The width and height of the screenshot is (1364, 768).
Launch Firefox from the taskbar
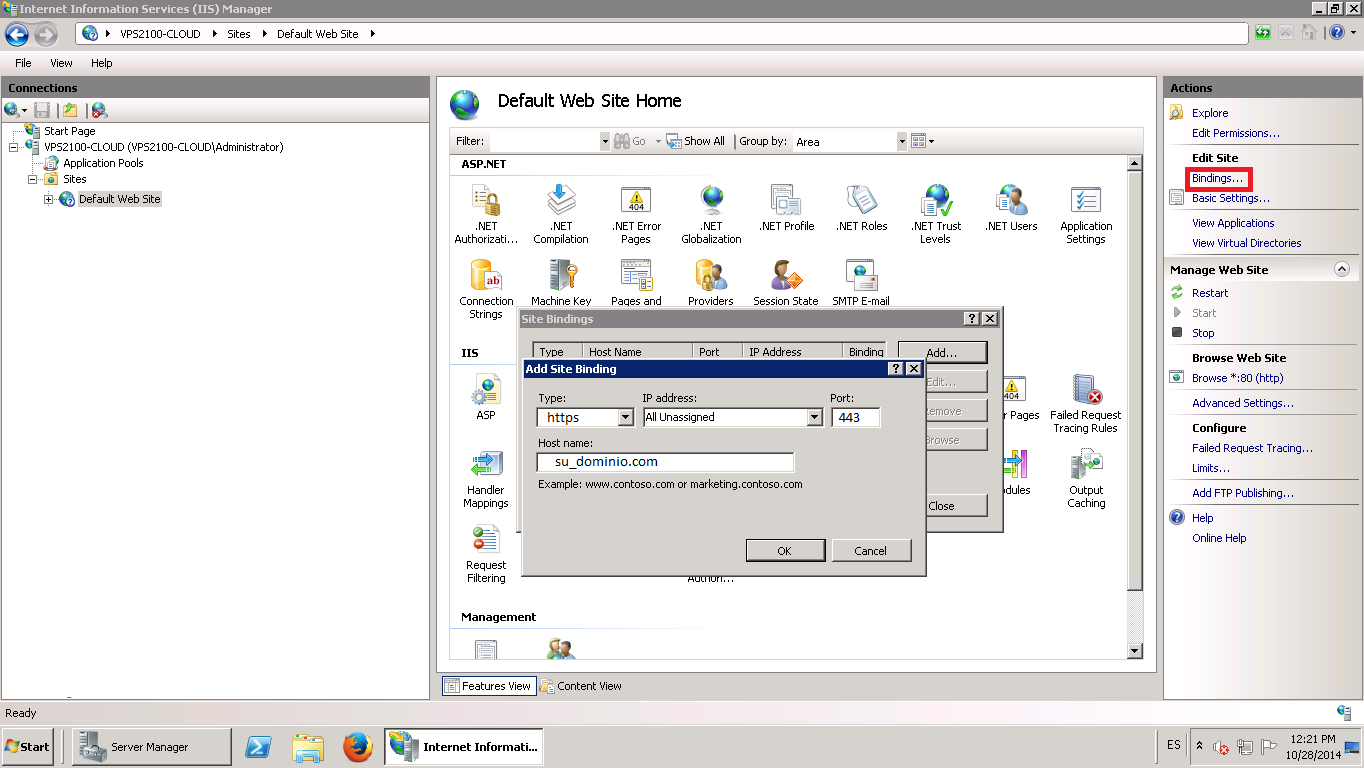coord(357,746)
